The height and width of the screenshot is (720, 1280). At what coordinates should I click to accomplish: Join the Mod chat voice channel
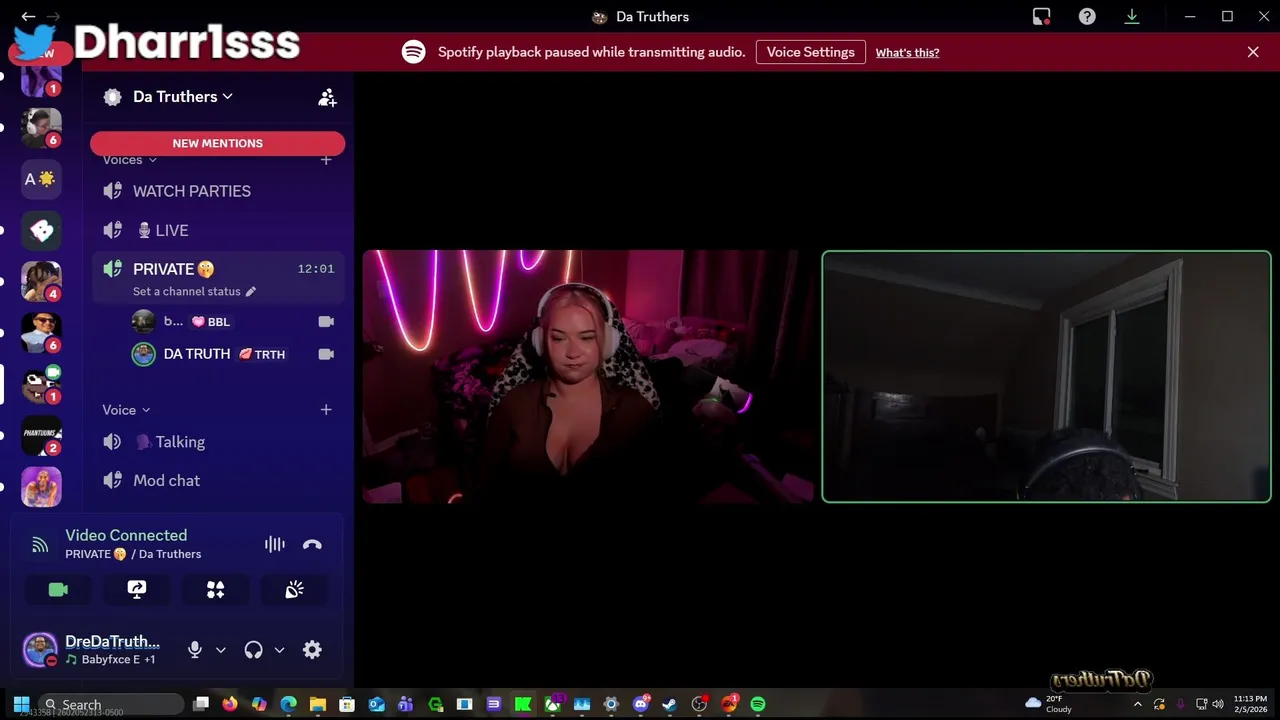coord(218,481)
